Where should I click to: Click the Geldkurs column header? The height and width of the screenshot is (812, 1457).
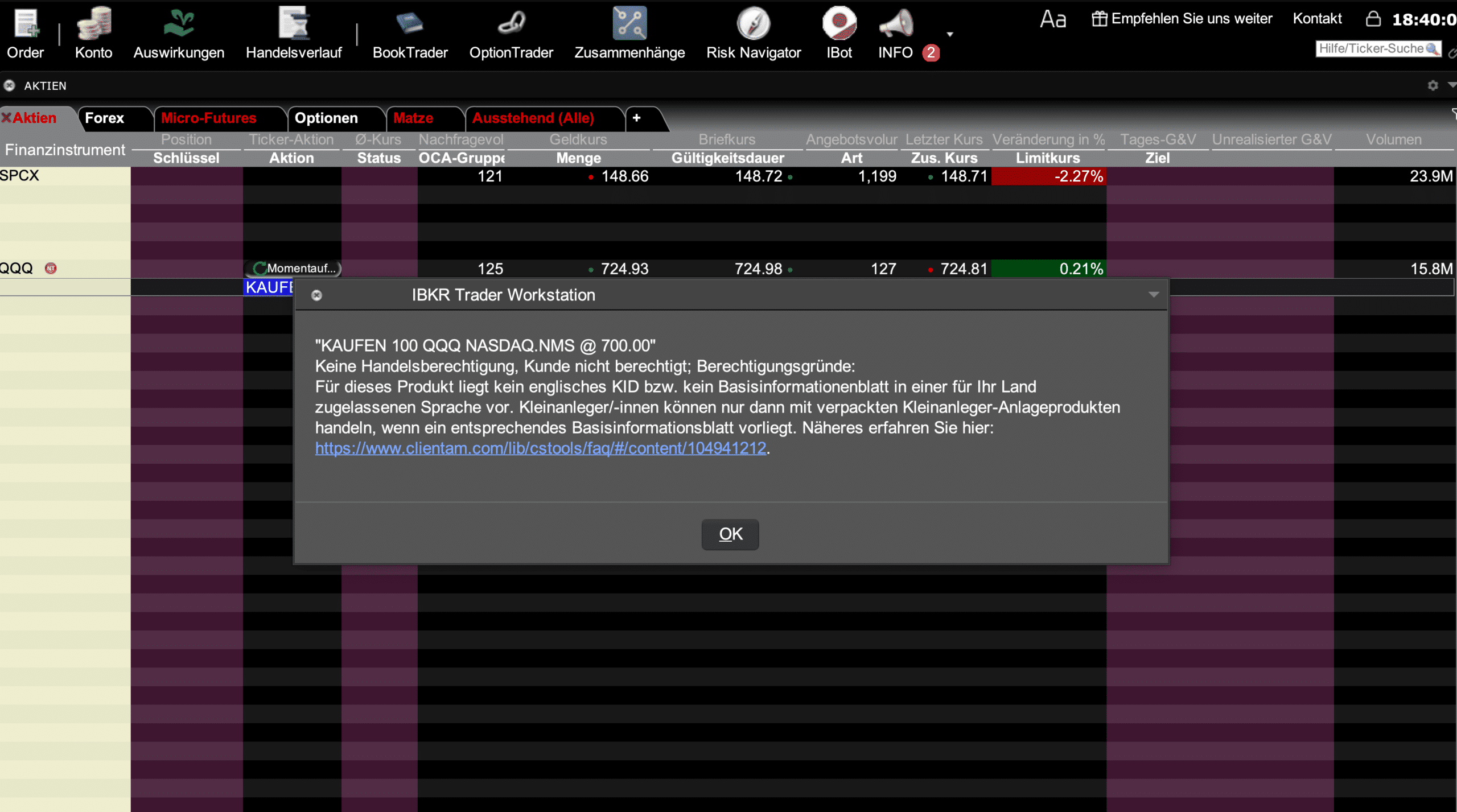click(578, 139)
